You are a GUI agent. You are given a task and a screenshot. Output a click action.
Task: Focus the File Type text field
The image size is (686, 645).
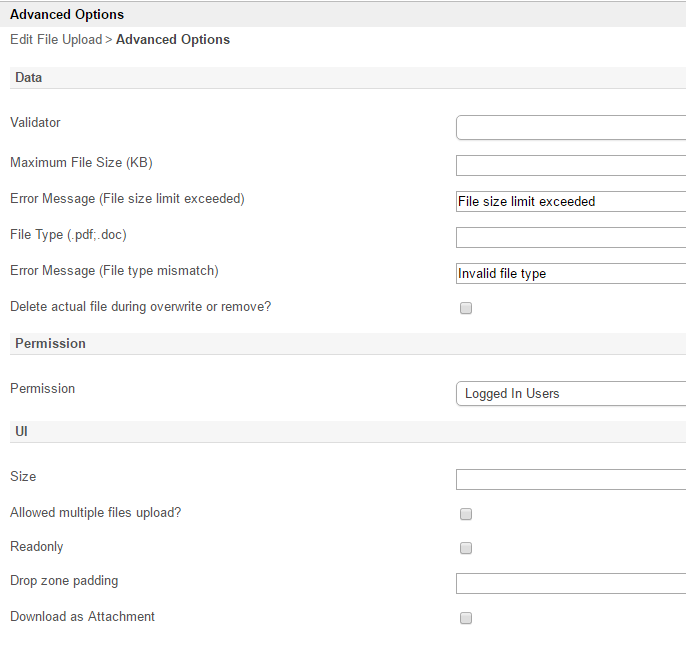(570, 238)
